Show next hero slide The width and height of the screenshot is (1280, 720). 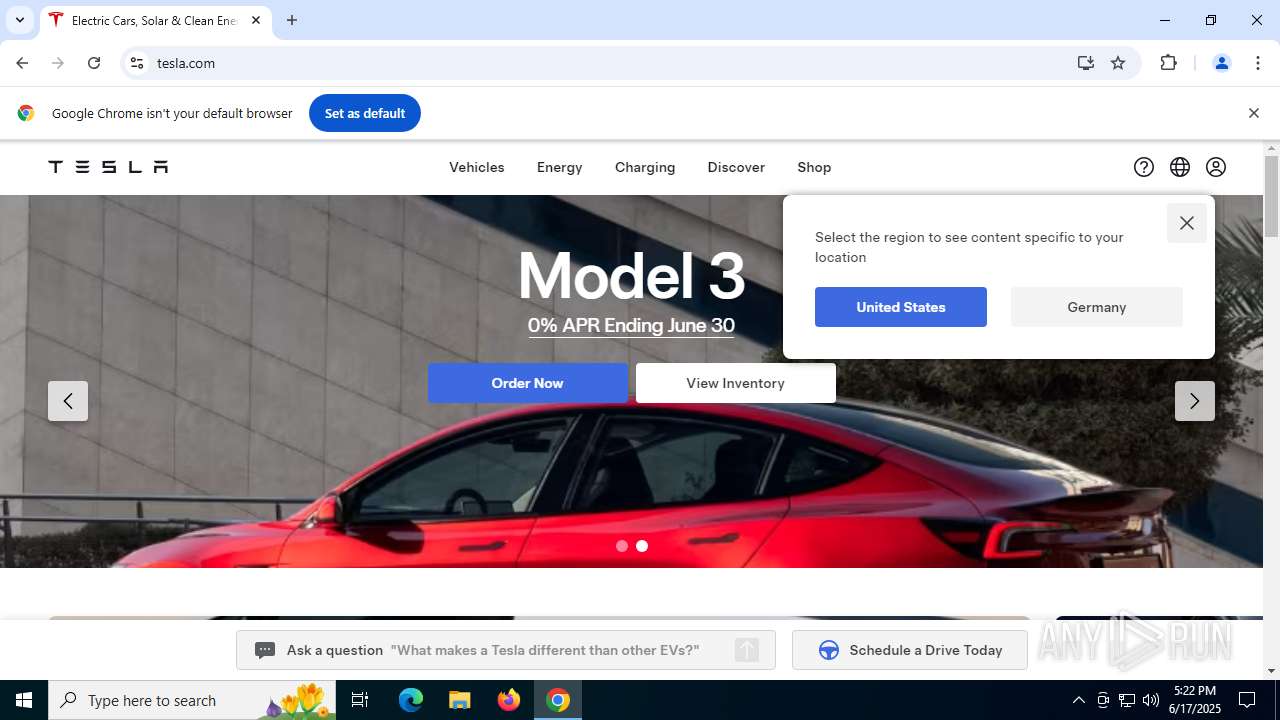pos(1195,401)
